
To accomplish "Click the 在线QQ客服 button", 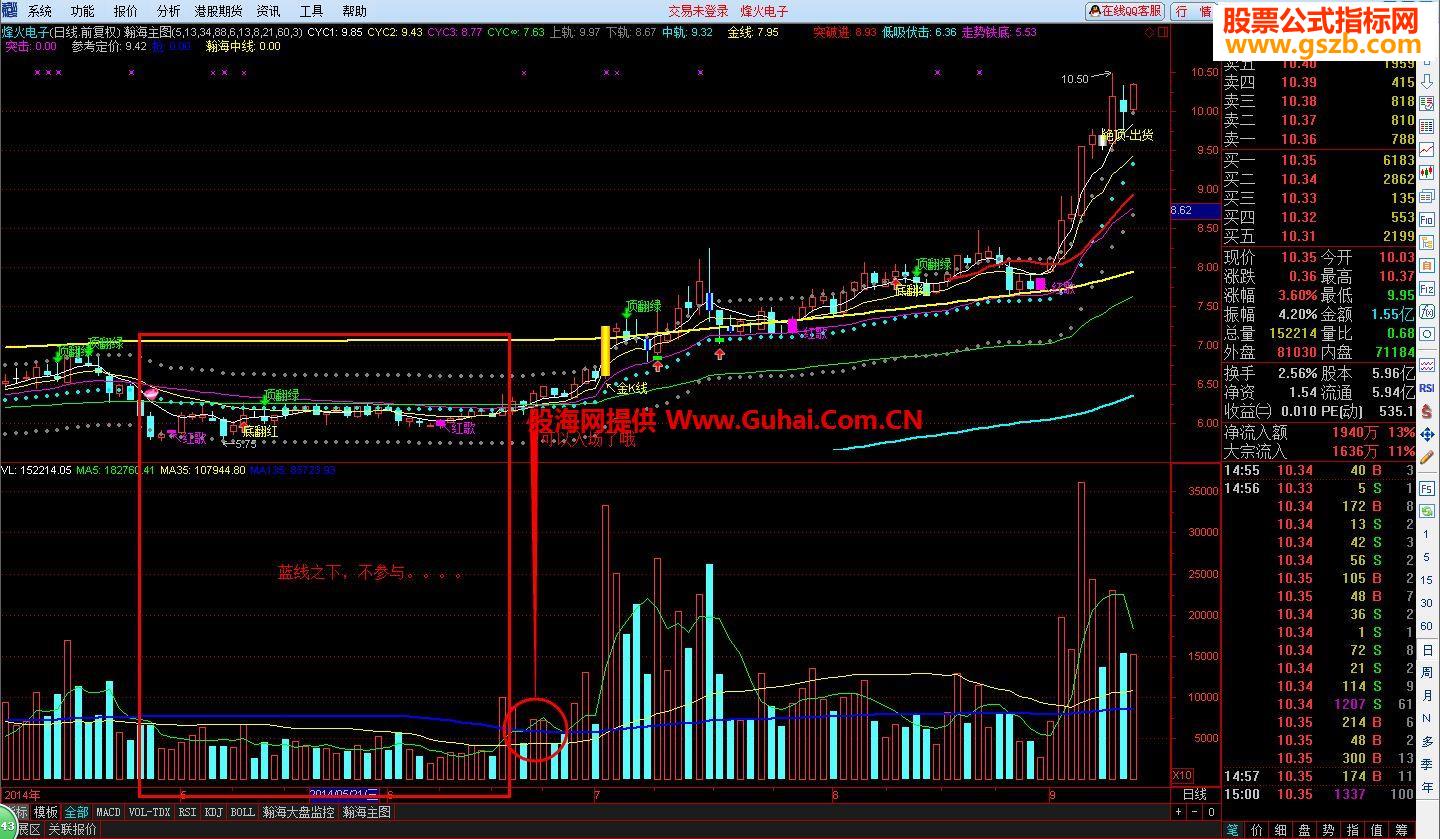I will (1126, 11).
